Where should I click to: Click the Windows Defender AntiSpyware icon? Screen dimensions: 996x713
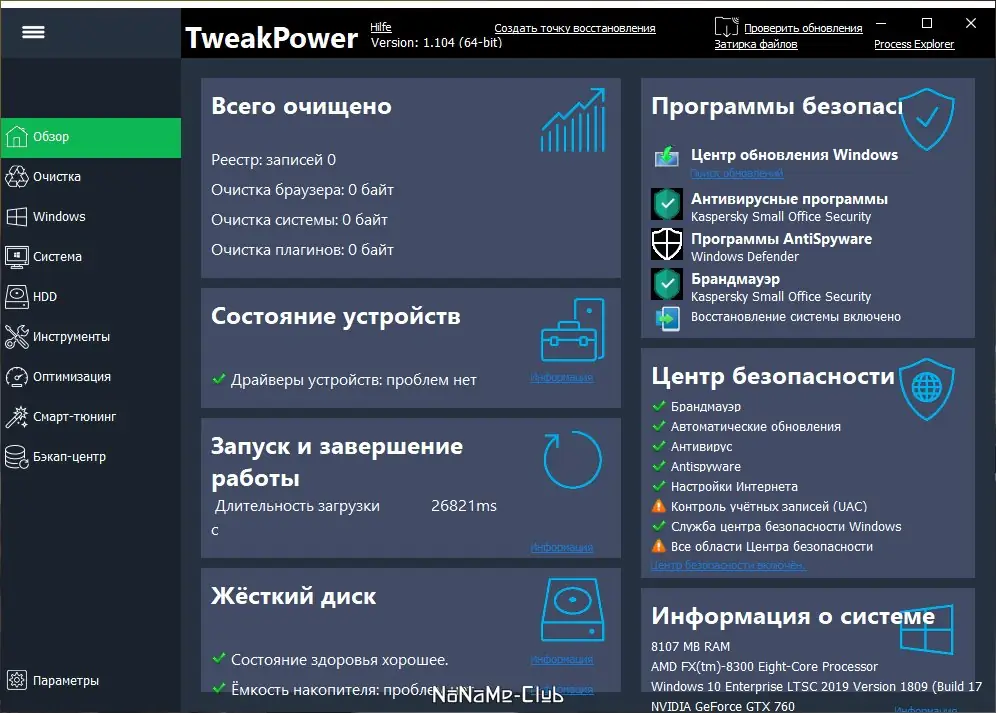click(666, 242)
